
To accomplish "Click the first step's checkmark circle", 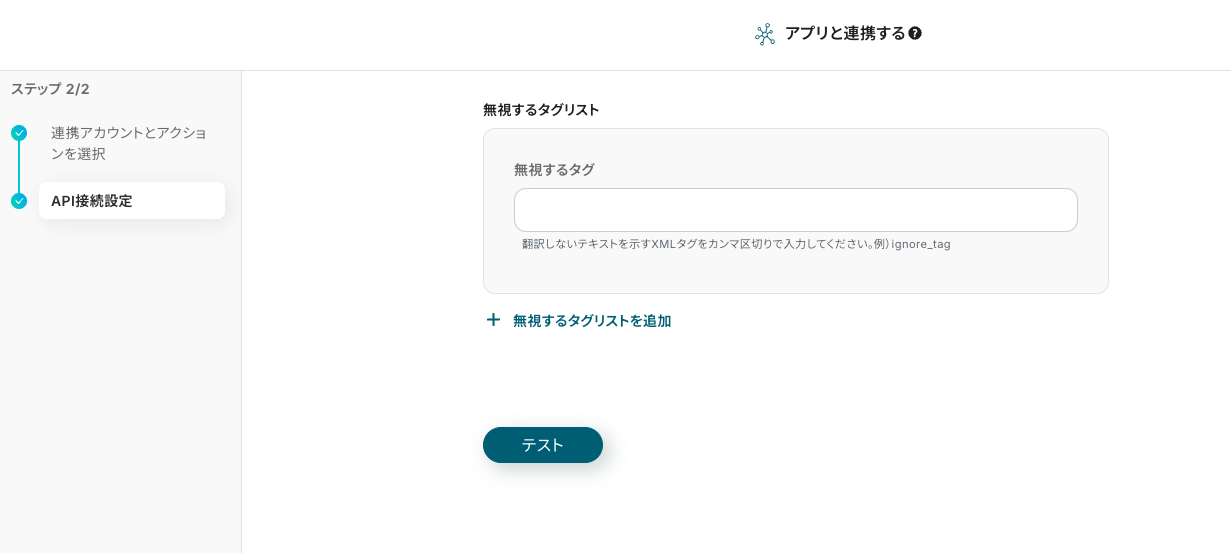I will [x=19, y=133].
